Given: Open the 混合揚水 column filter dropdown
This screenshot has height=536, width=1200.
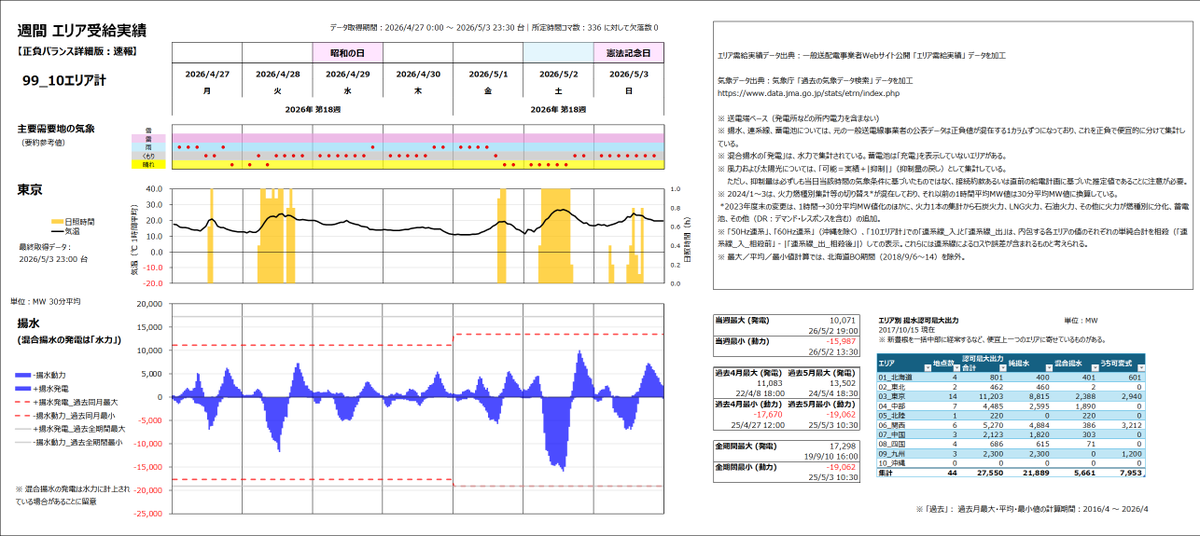Looking at the screenshot, I should (1095, 368).
